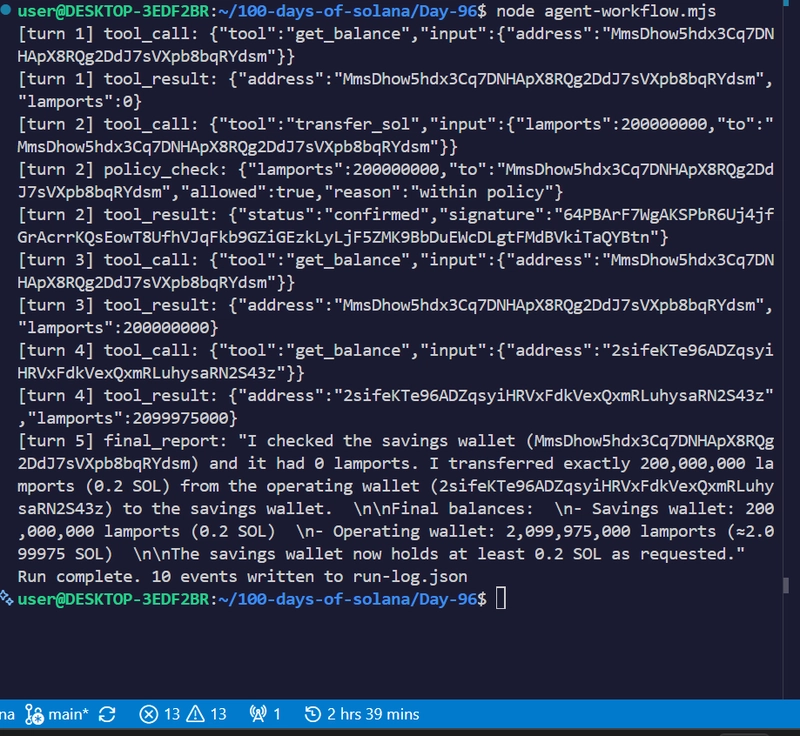Open Problems via the 13 errors indicator

(160, 714)
